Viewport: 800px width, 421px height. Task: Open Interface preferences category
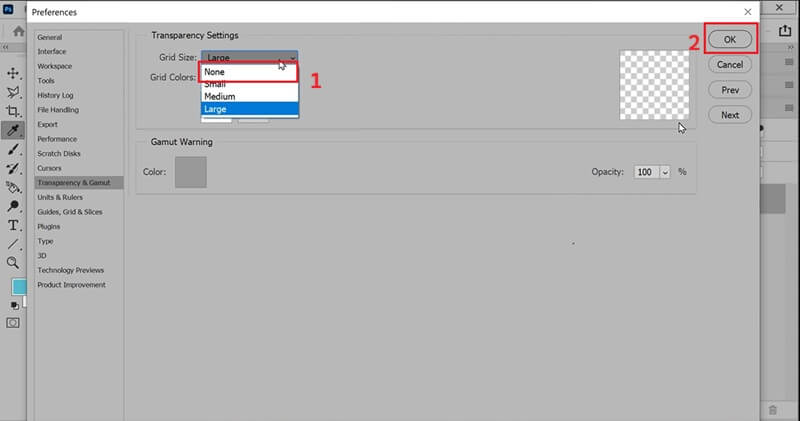point(52,52)
